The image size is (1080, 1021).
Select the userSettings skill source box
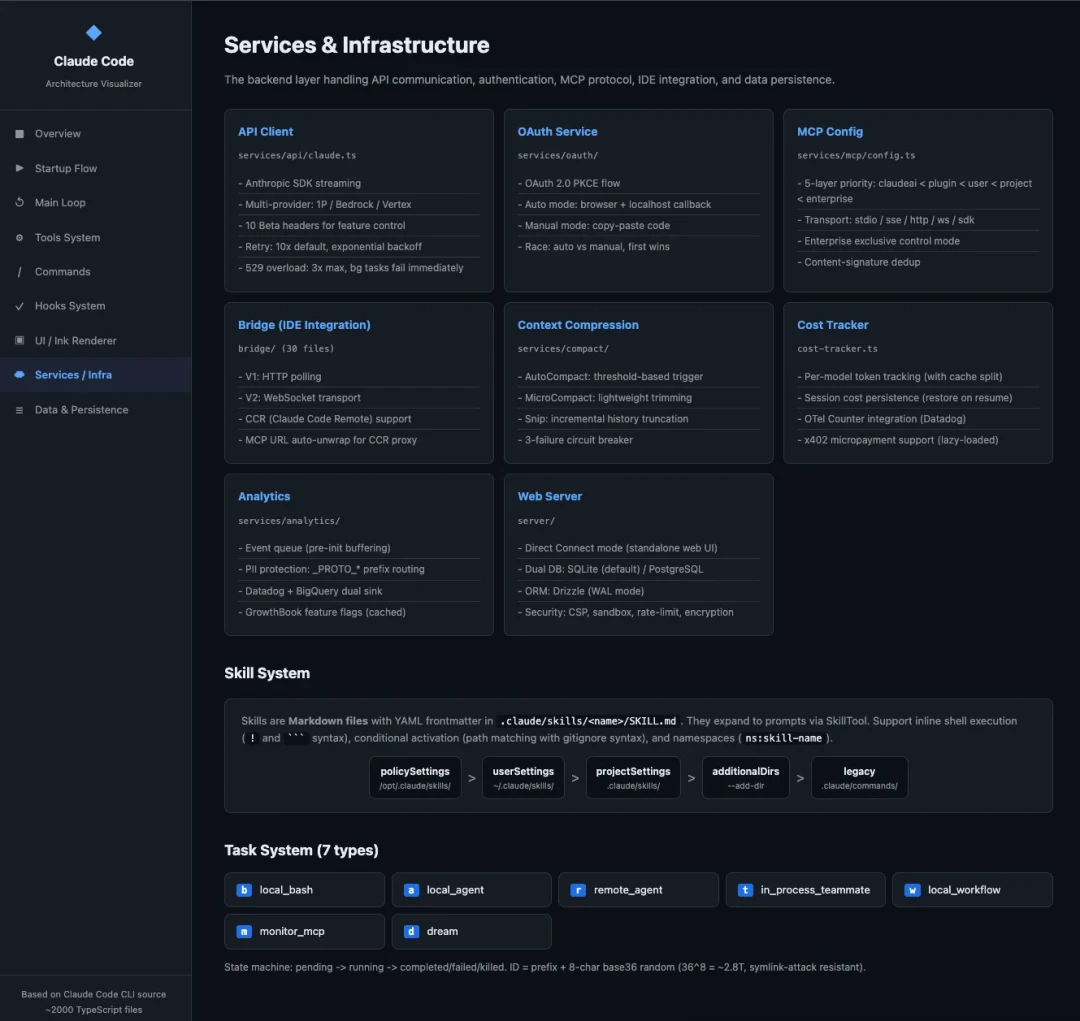point(523,778)
